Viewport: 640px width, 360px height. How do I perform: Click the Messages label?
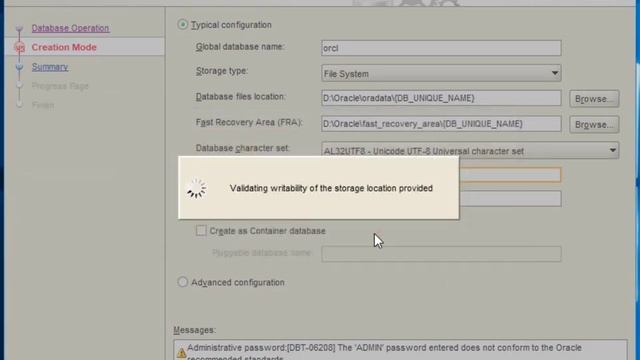coord(194,330)
